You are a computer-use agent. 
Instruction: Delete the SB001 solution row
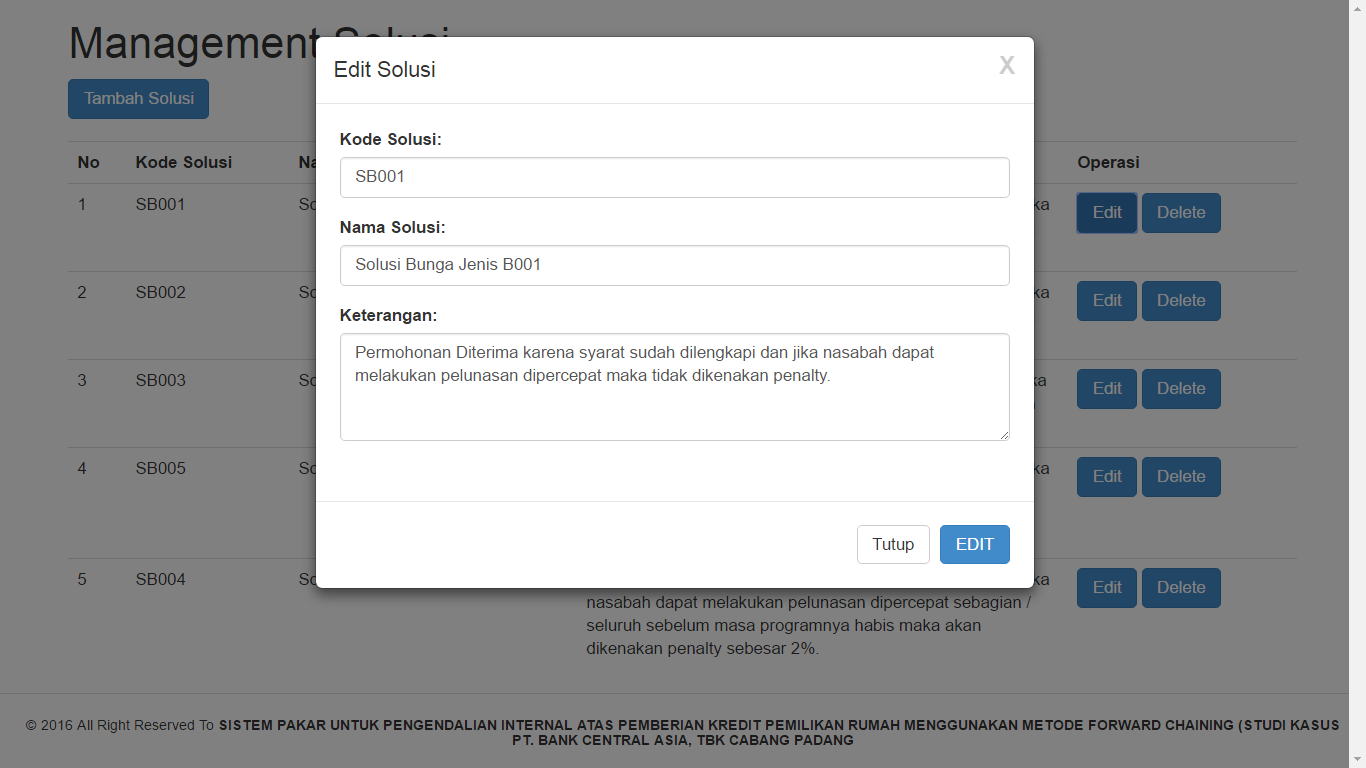tap(1181, 213)
